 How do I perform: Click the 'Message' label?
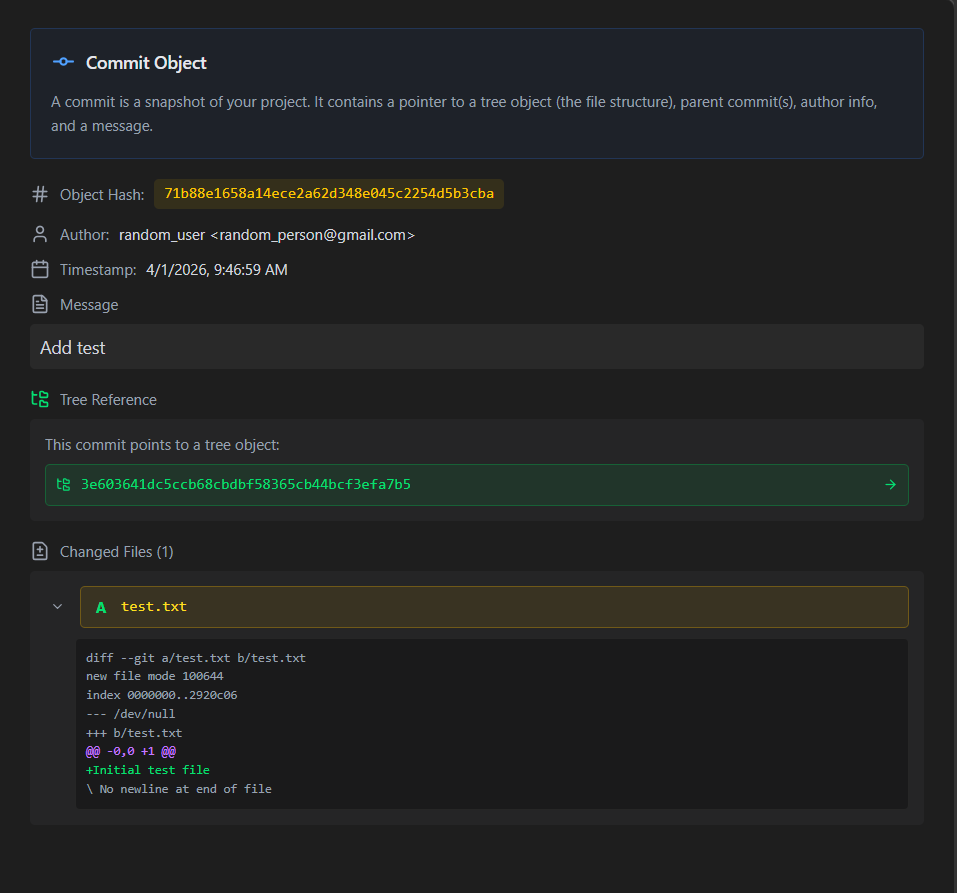click(x=89, y=305)
